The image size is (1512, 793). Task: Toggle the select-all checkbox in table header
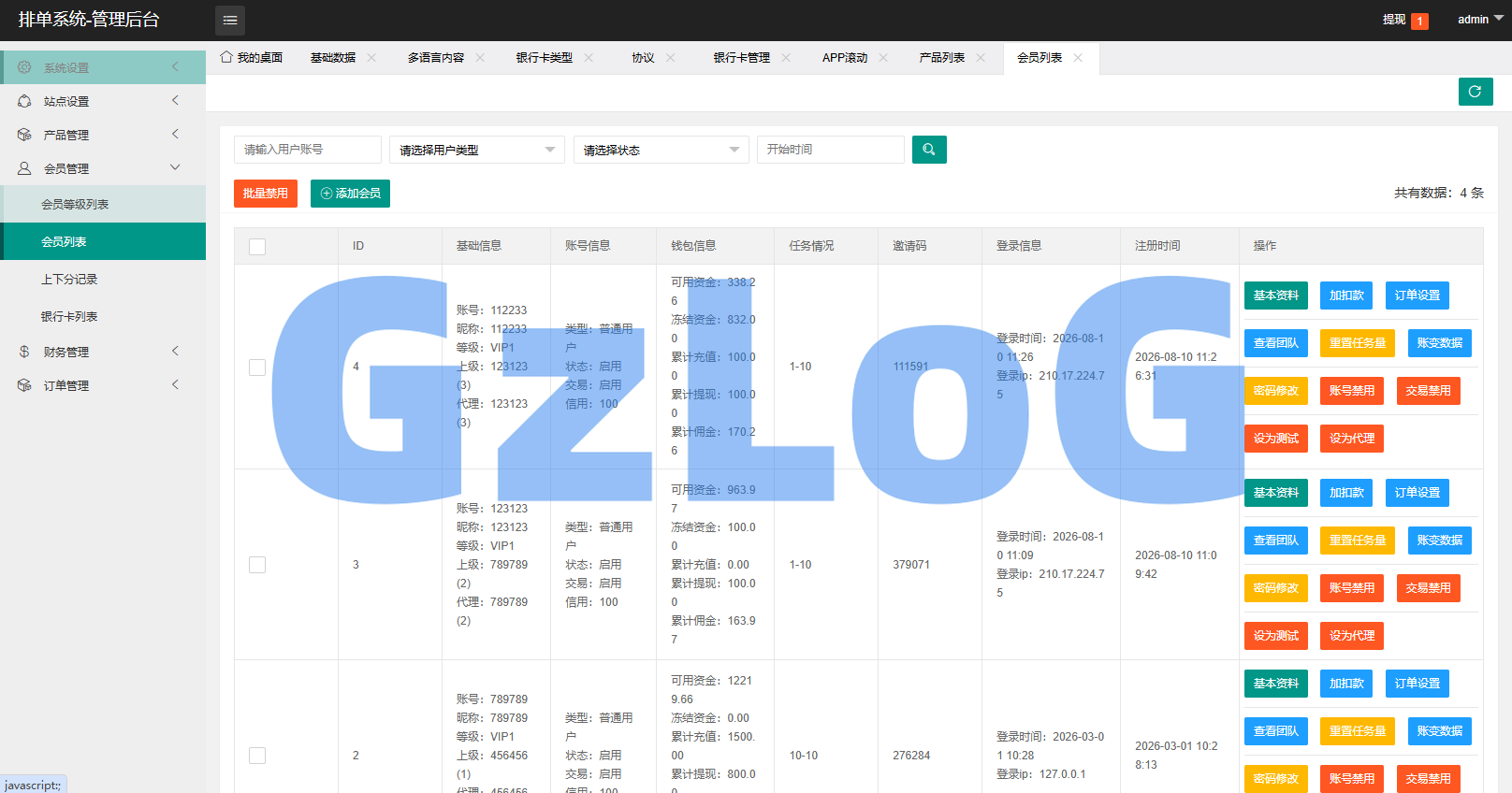257,247
